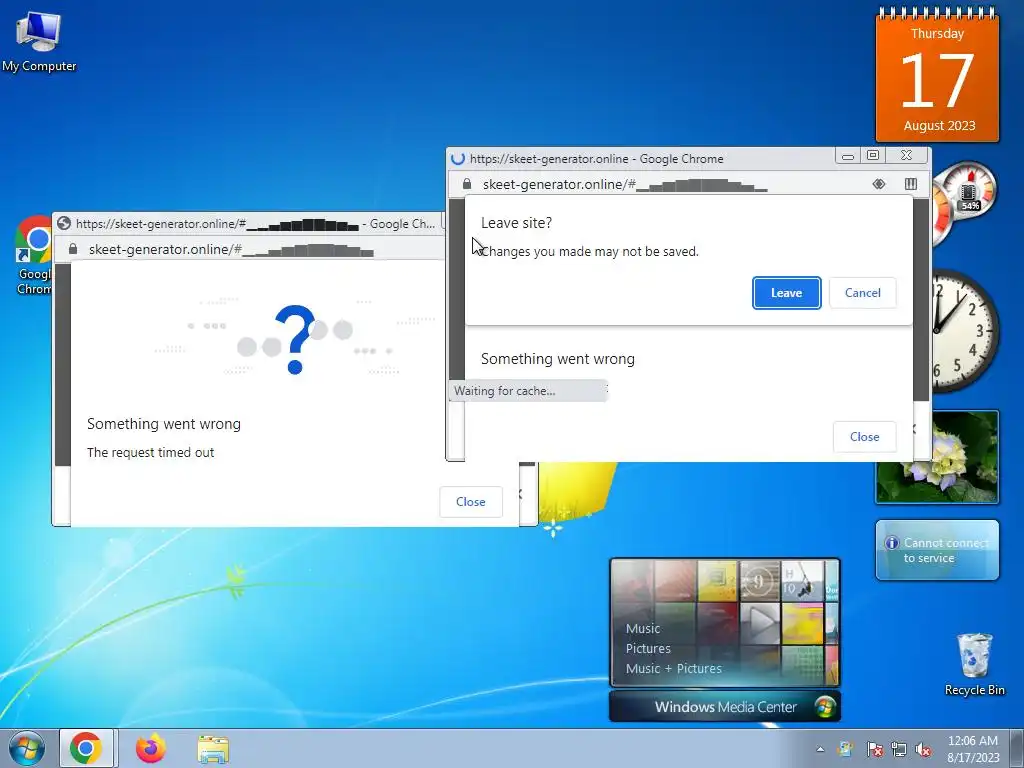Minimize the right Chrome window
The height and width of the screenshot is (768, 1024).
848,155
